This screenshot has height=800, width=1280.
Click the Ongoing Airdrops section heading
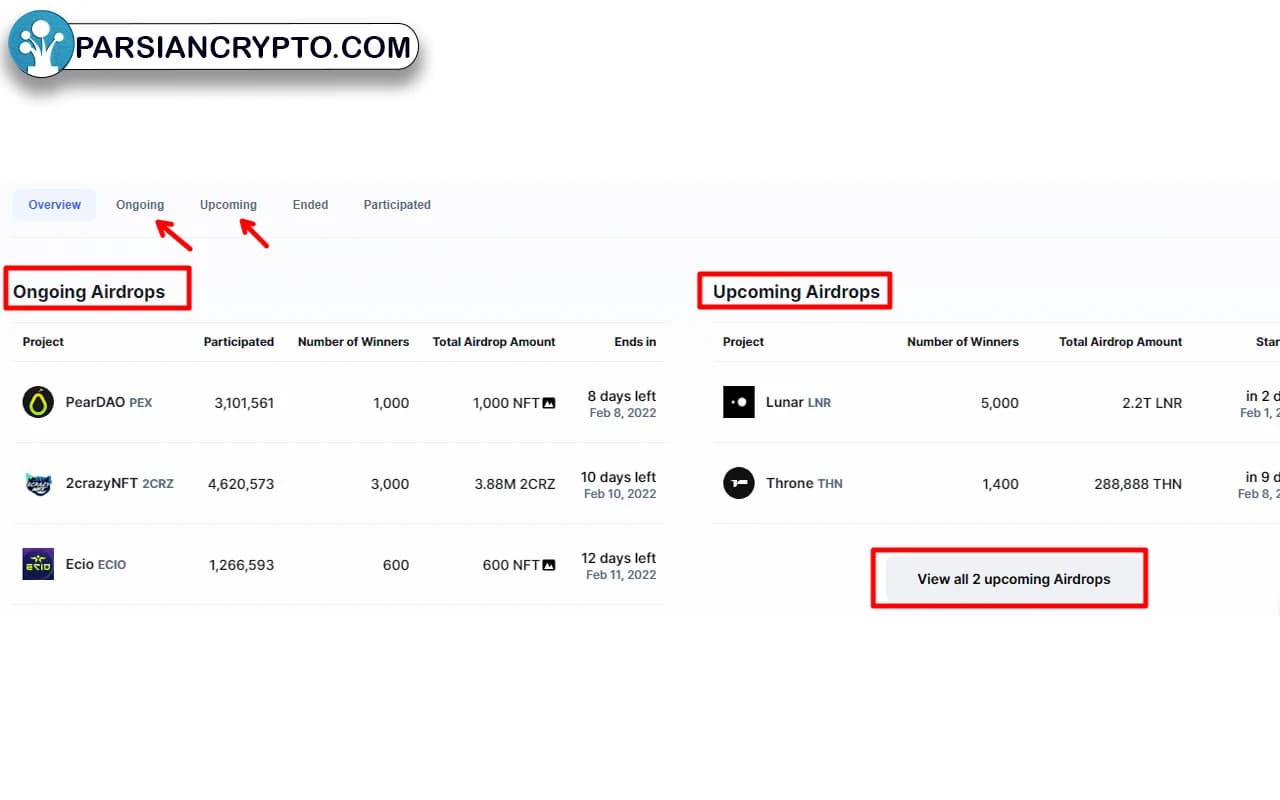coord(89,292)
